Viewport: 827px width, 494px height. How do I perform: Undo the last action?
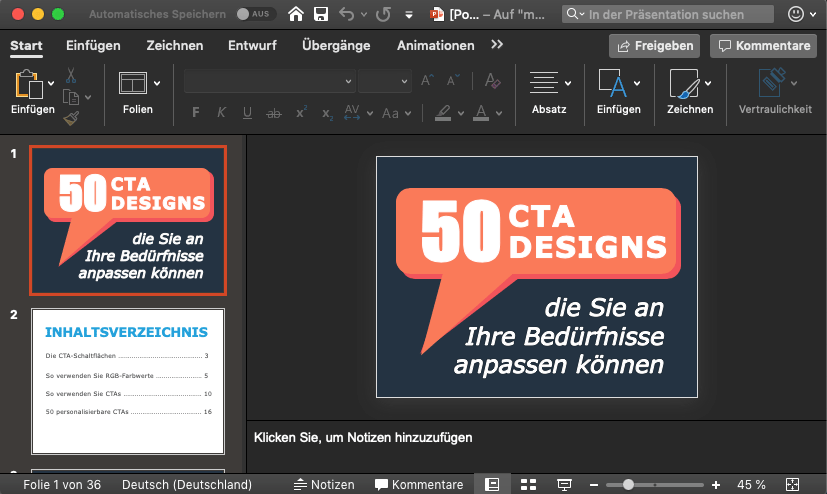[347, 14]
